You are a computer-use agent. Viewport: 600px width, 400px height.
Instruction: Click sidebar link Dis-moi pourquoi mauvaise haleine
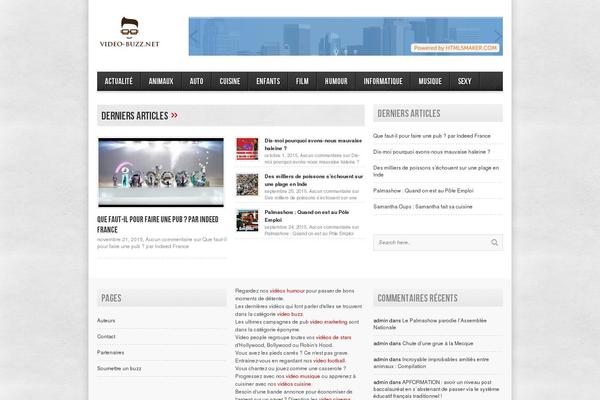click(431, 152)
